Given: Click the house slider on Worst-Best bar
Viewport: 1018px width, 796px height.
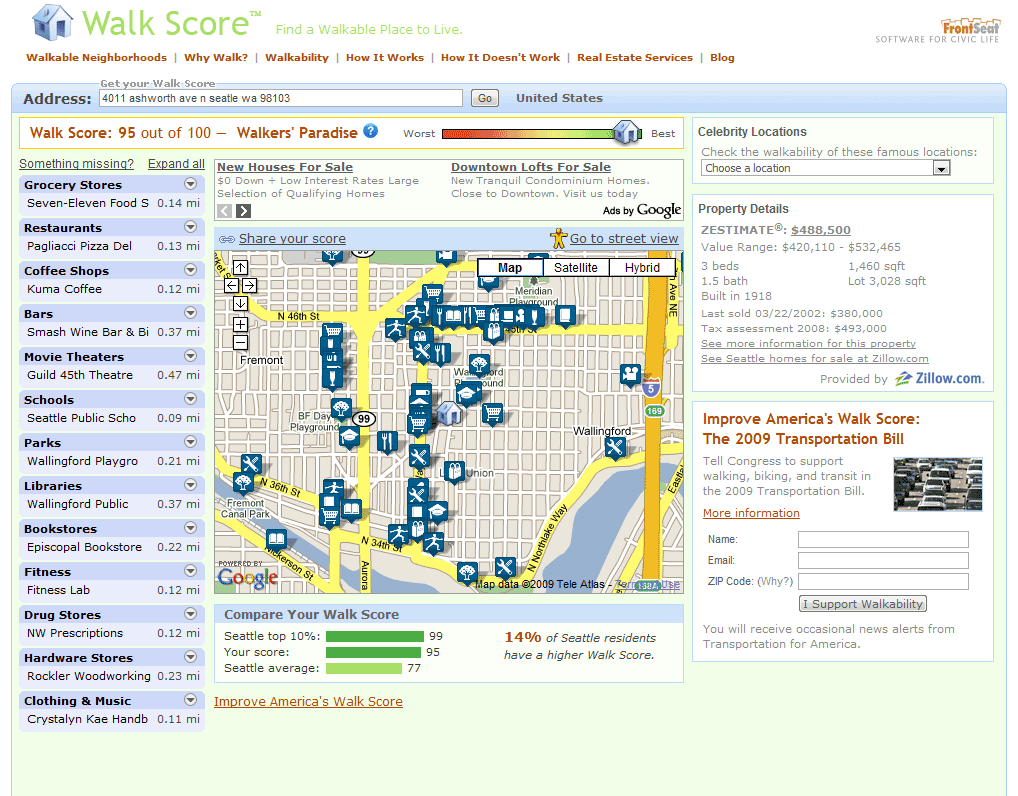Looking at the screenshot, I should pyautogui.click(x=627, y=132).
